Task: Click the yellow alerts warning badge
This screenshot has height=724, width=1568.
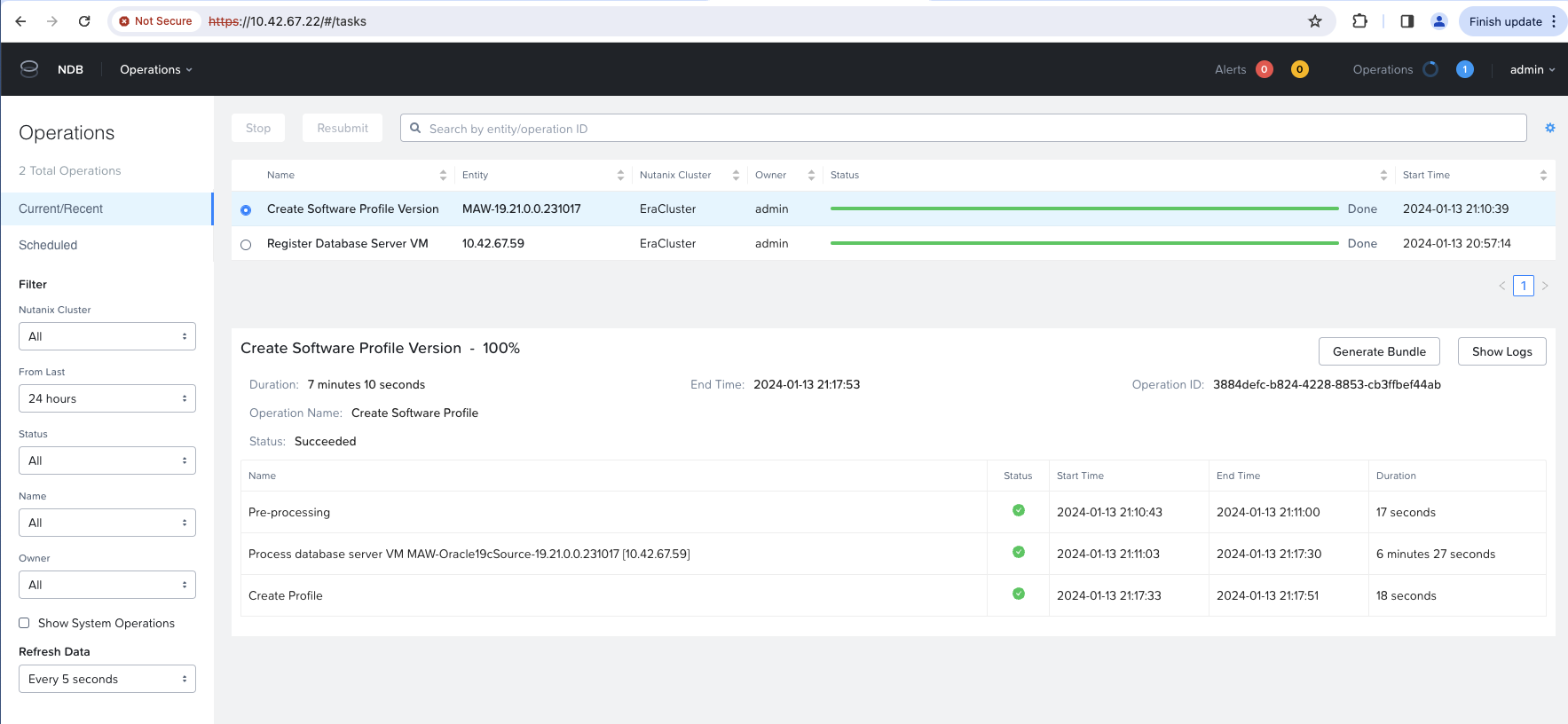Action: click(x=1299, y=69)
